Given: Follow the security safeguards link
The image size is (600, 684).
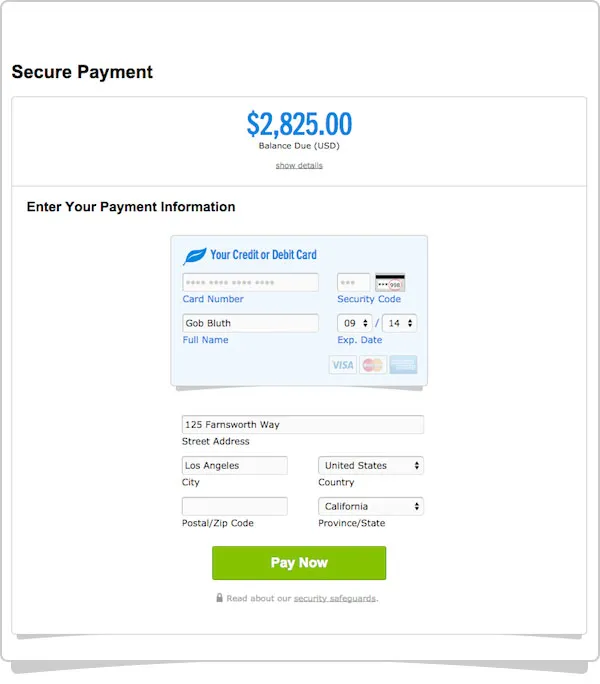Looking at the screenshot, I should coord(335,599).
